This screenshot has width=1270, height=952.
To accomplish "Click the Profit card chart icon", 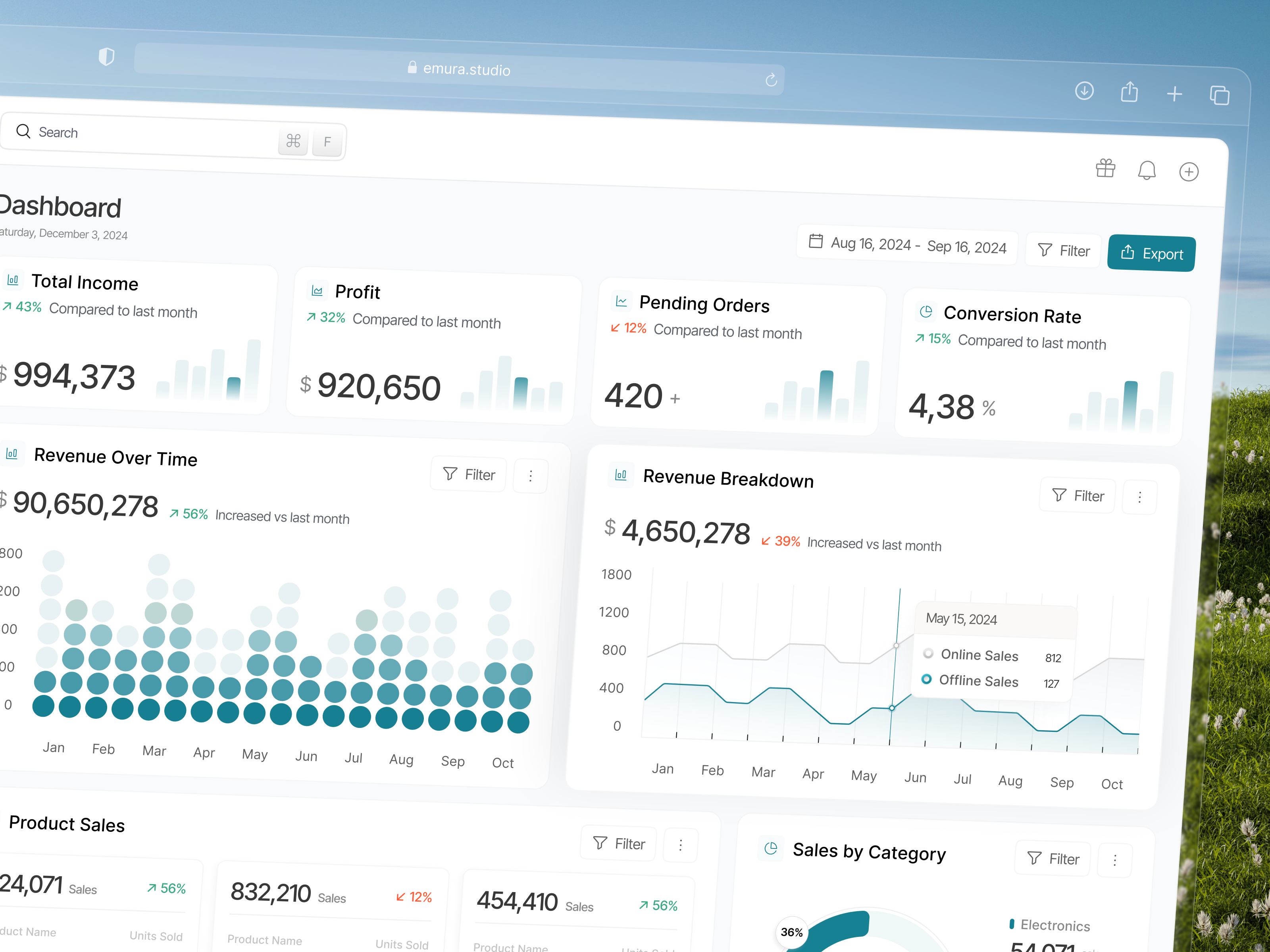I will pos(317,291).
